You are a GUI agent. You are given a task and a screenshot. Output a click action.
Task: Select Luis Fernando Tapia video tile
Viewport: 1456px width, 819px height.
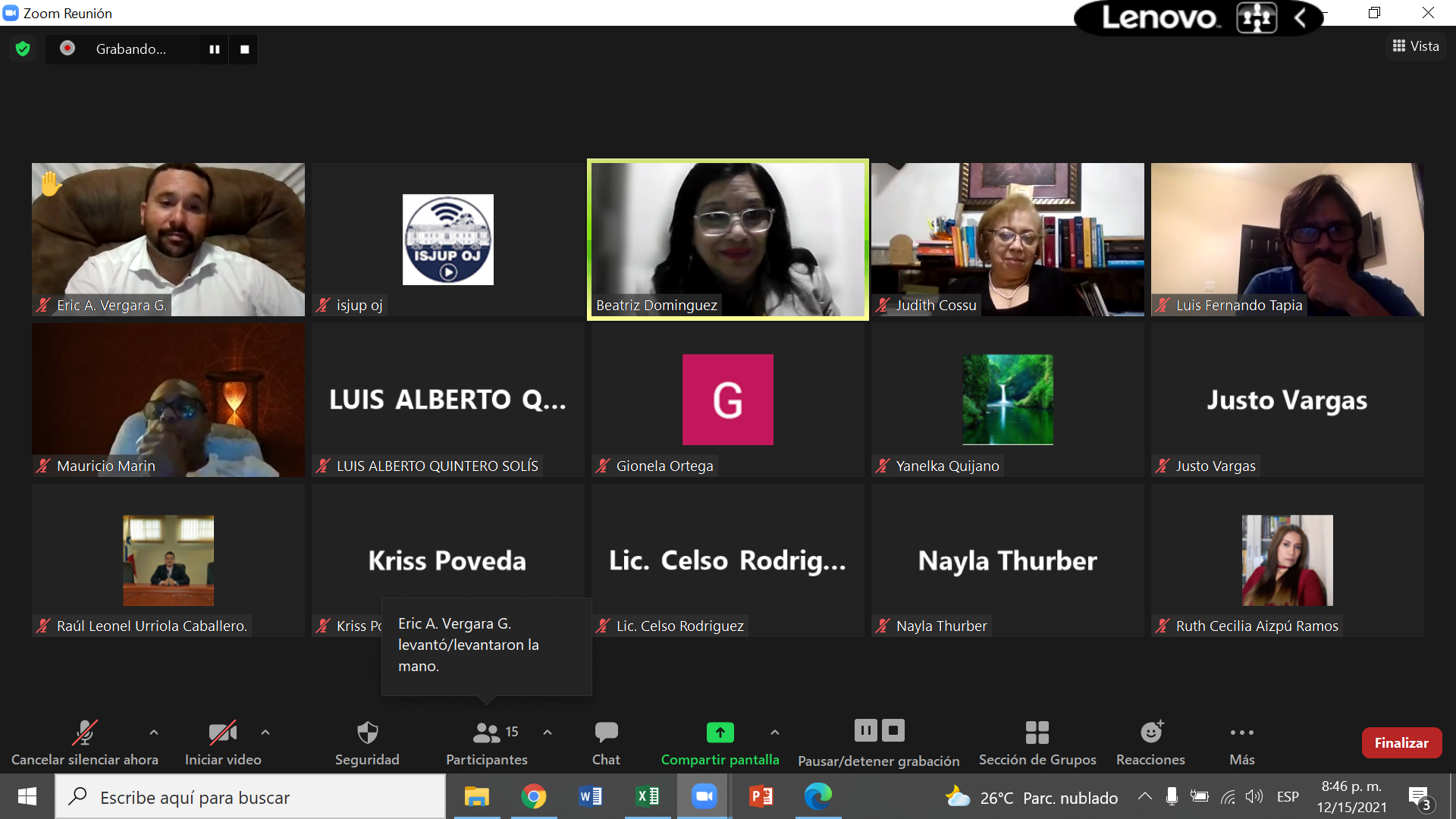click(x=1288, y=240)
